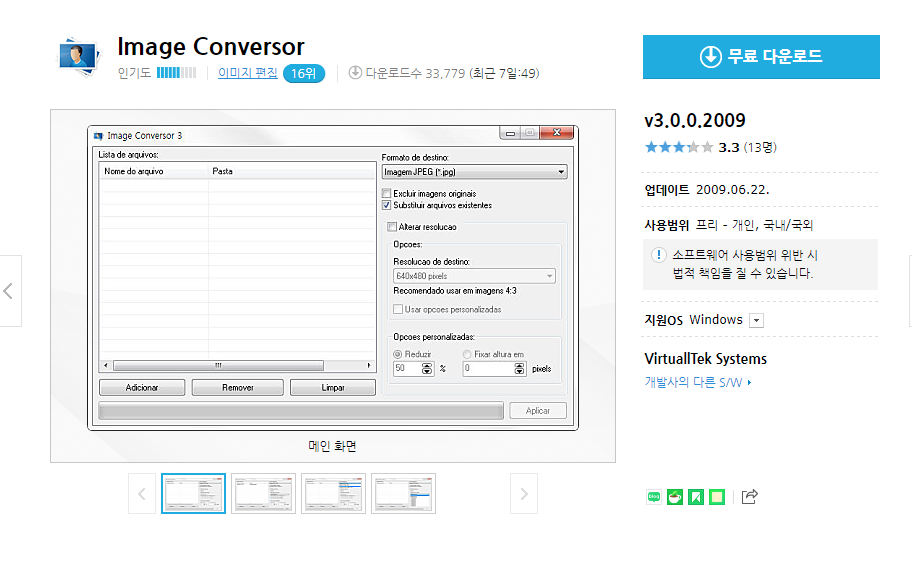Click the 메인 화면 caption text
912x564 pixels.
click(332, 446)
